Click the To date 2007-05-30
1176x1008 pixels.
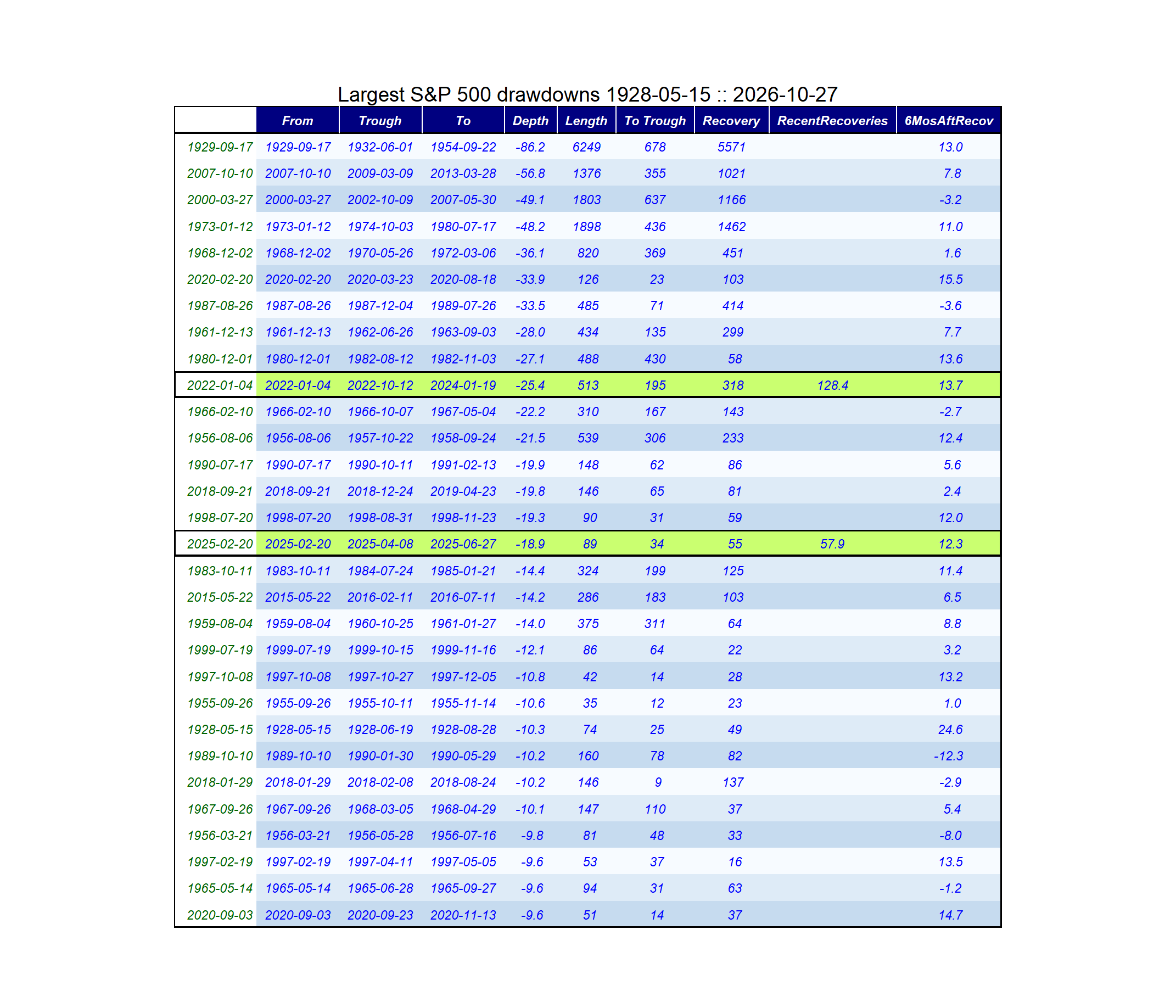tap(463, 200)
